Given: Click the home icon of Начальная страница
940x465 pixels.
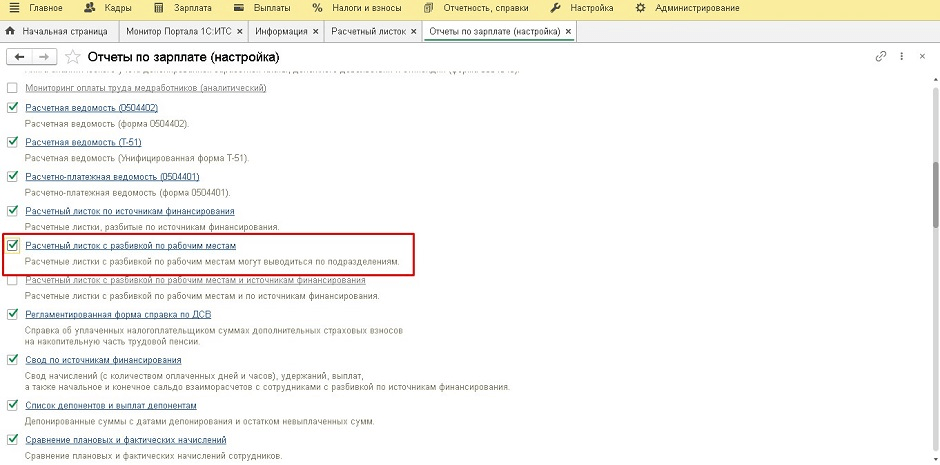Looking at the screenshot, I should [10, 31].
